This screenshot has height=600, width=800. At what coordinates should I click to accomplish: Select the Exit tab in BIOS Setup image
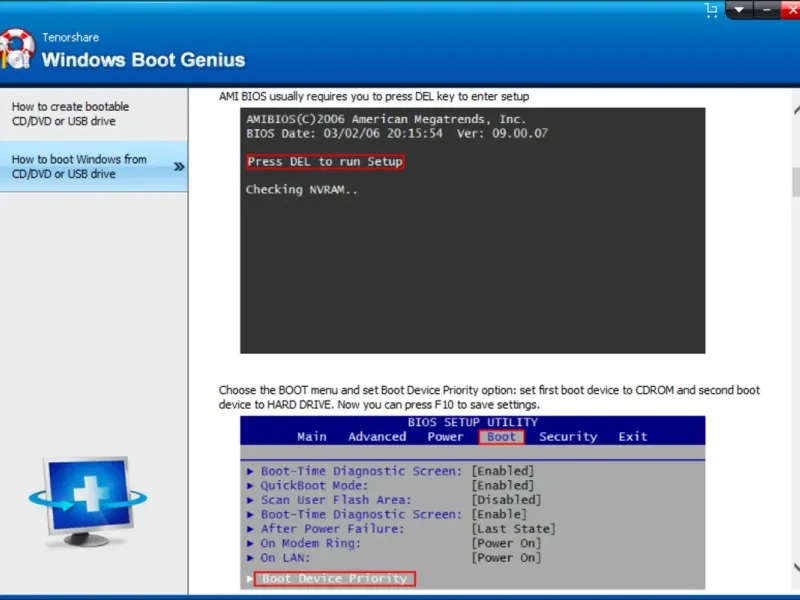click(x=633, y=437)
